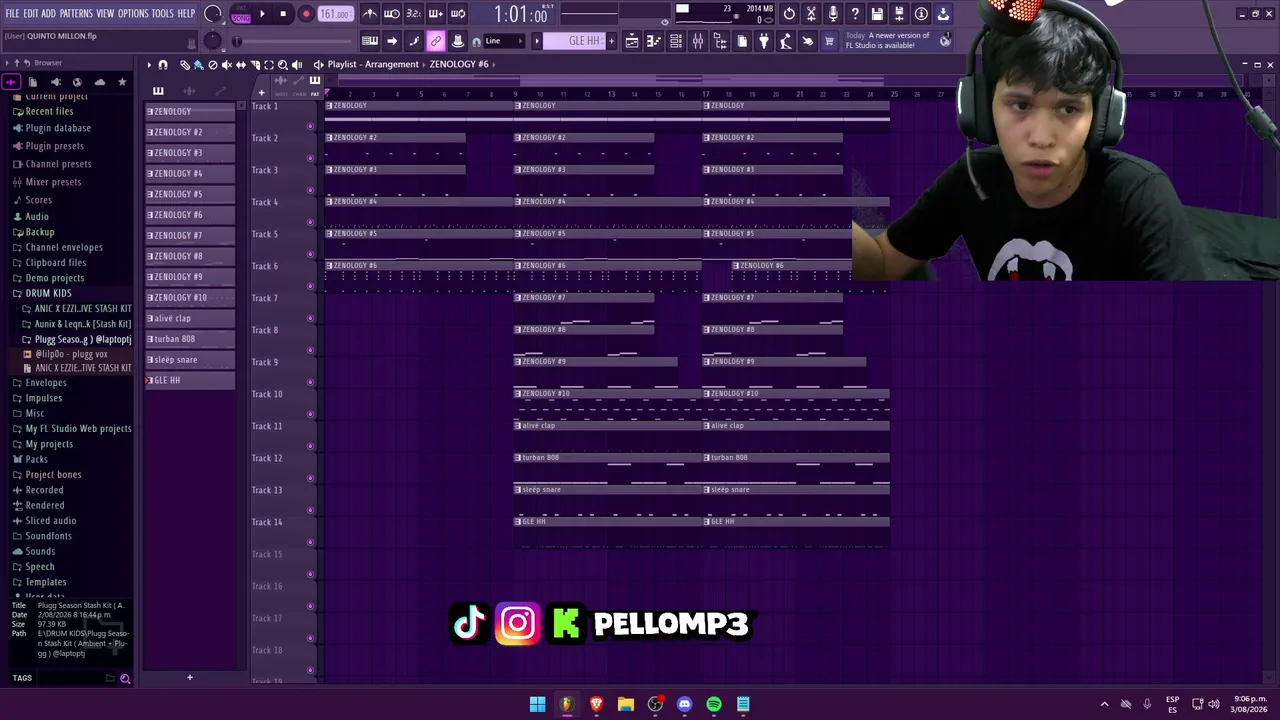Select the Mute tool in Playlist
This screenshot has width=1280, height=720.
[226, 65]
